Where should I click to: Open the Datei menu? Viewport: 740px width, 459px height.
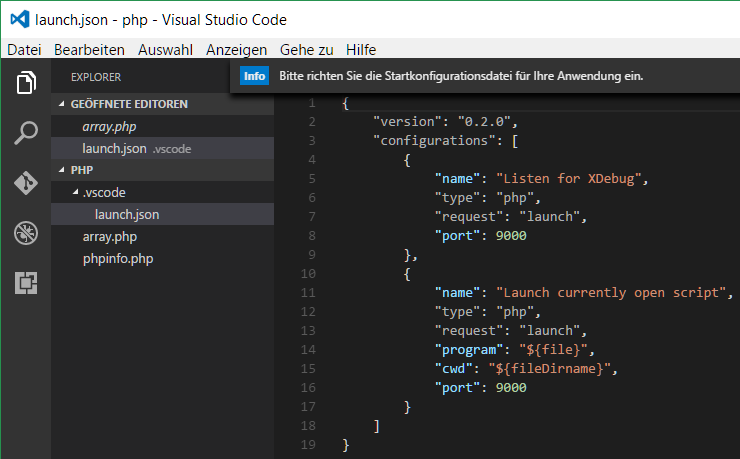24,49
